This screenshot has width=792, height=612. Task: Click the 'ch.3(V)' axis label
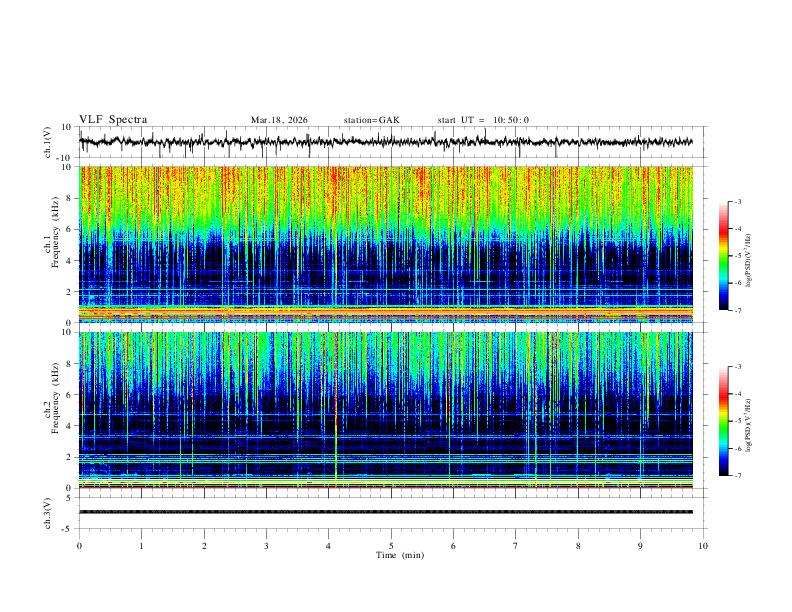pos(48,513)
